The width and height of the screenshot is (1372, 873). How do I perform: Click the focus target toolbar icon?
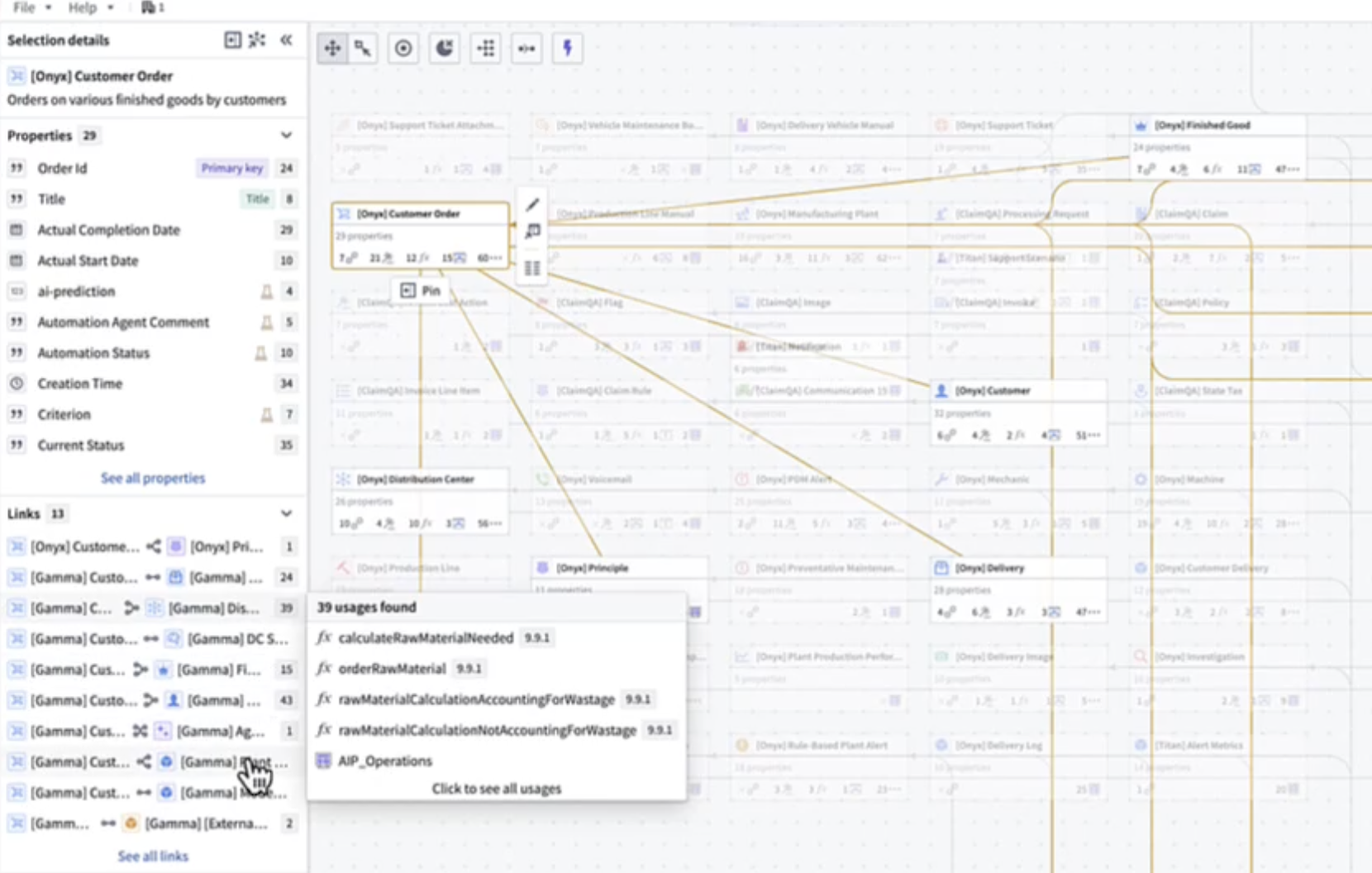coord(404,48)
